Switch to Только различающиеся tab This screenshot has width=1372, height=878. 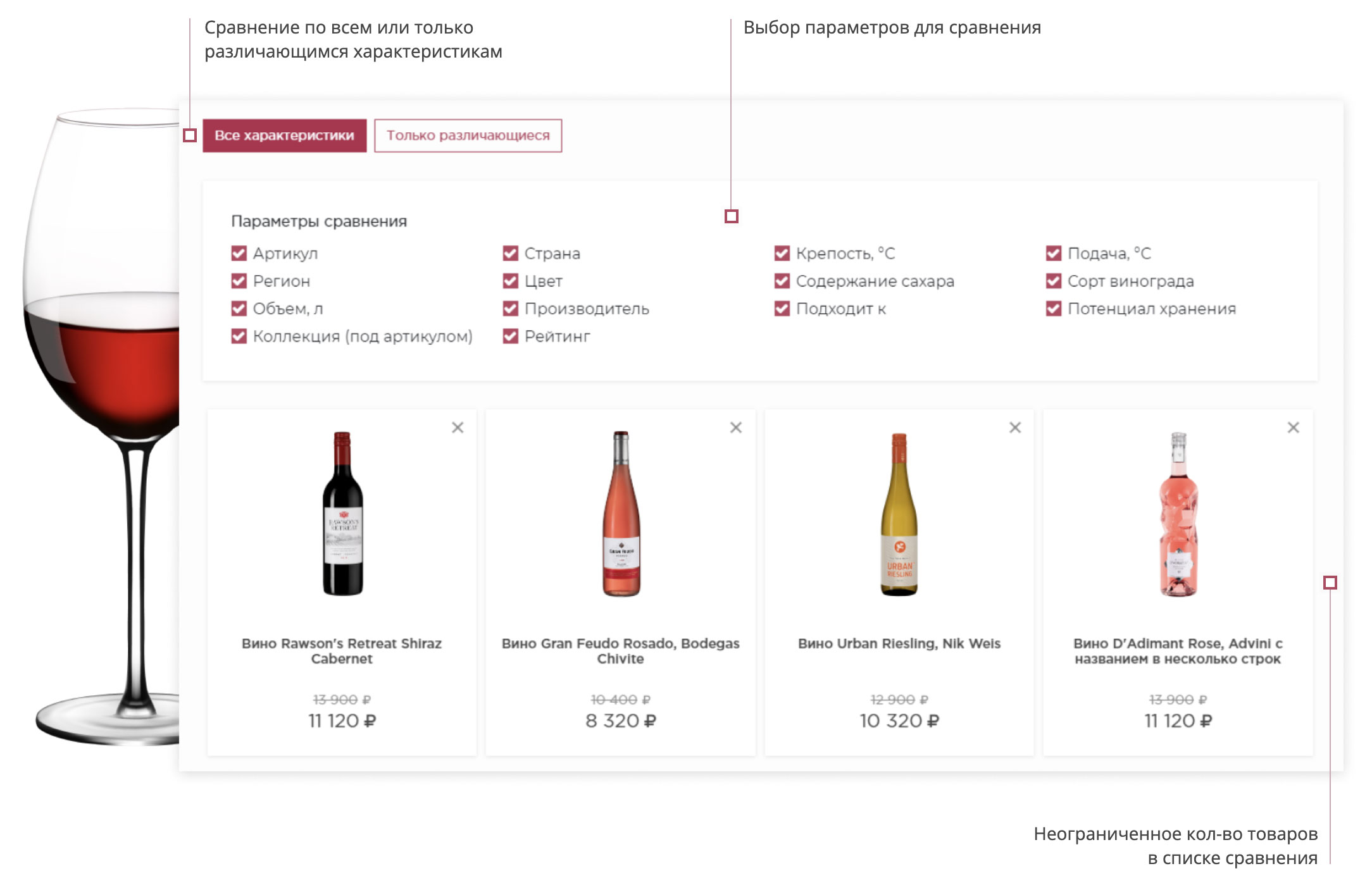pos(468,135)
